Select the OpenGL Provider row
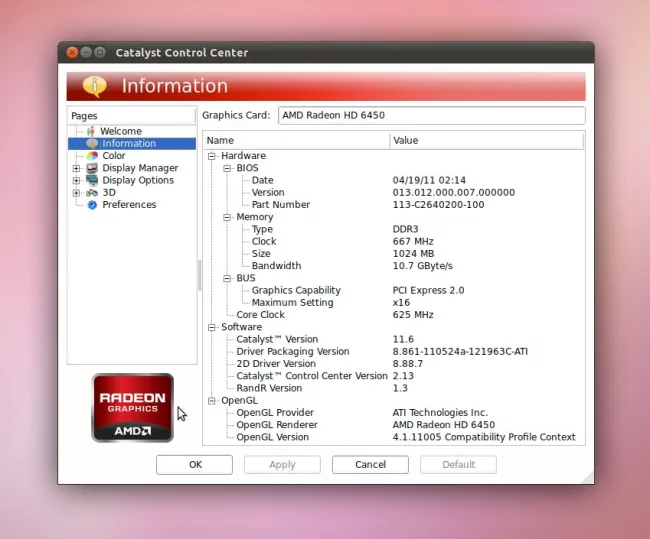 (394, 413)
